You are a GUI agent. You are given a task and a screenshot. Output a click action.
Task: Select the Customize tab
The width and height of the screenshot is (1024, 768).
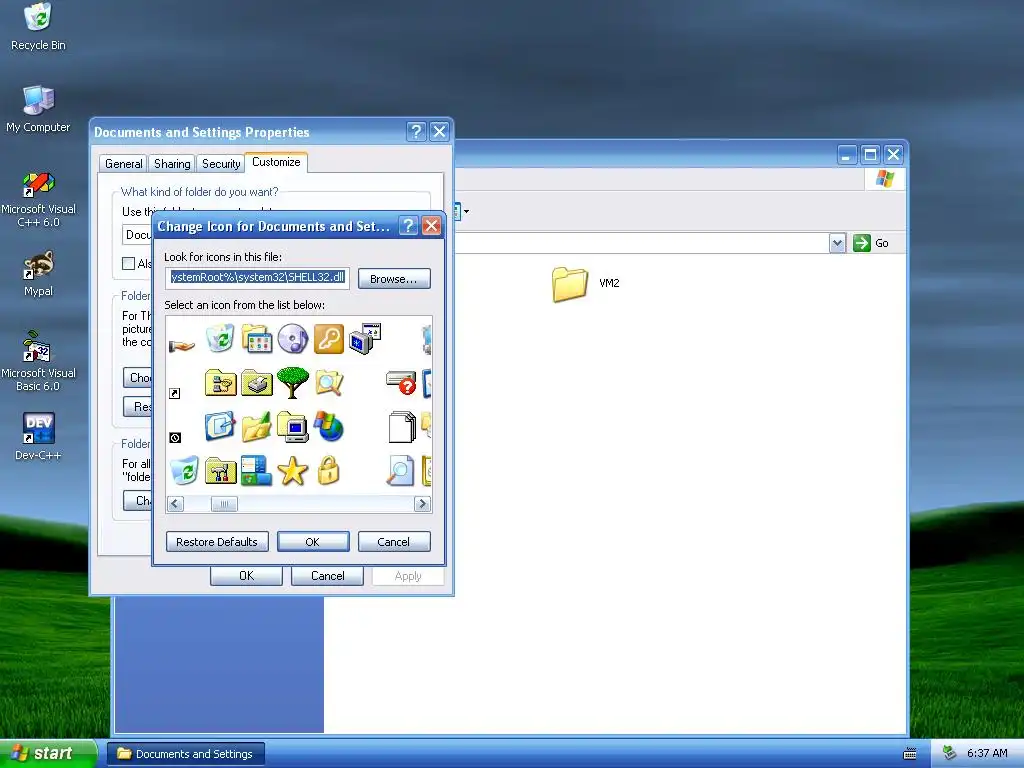pos(276,162)
